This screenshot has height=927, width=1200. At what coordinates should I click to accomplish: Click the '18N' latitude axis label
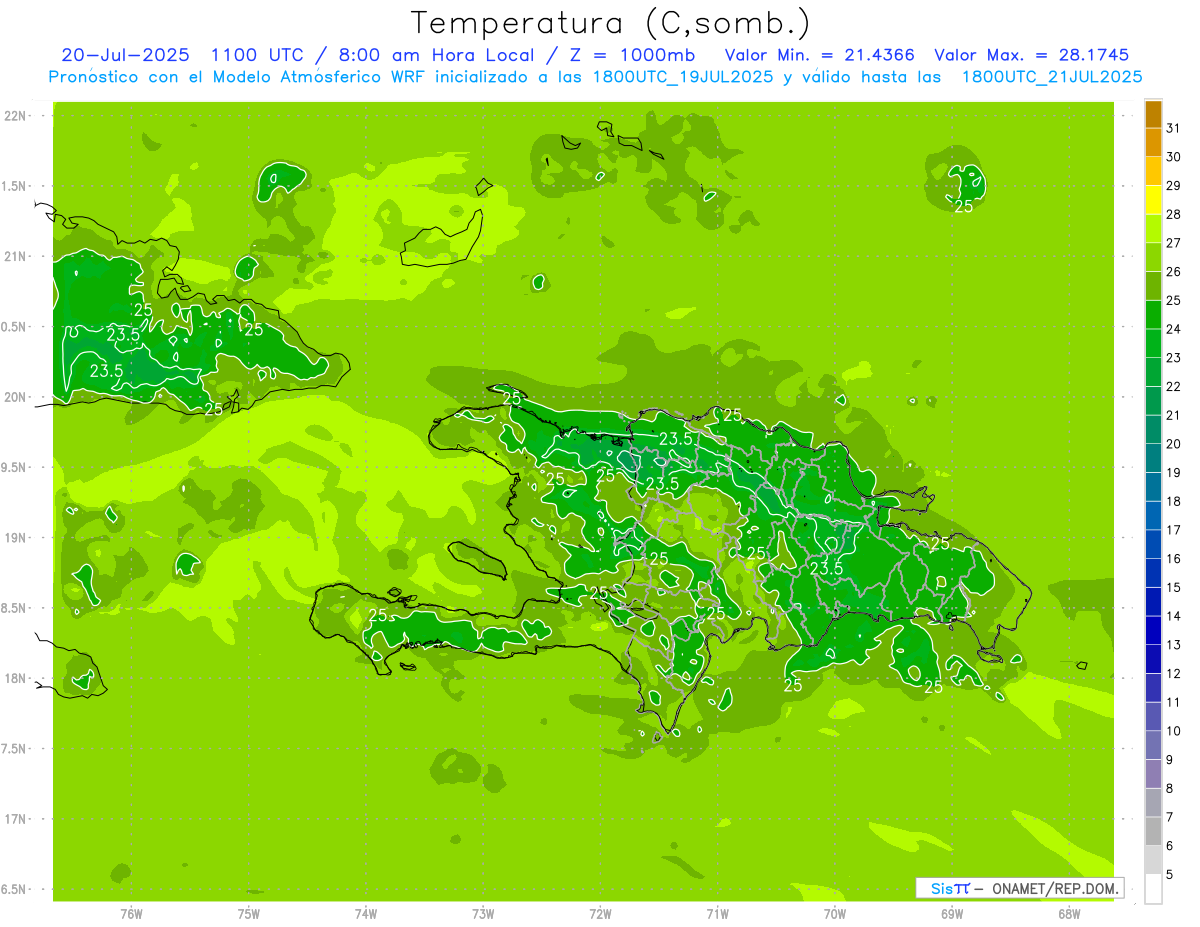[x=15, y=679]
